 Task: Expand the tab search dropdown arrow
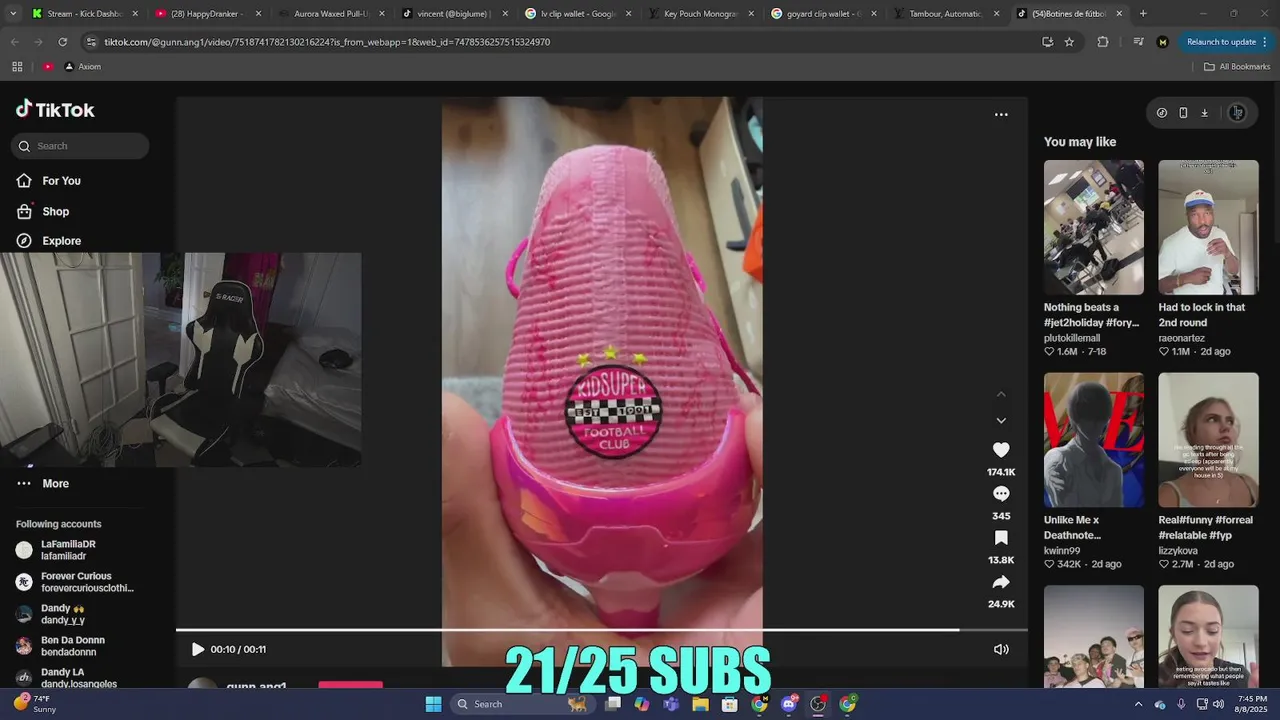click(x=12, y=14)
